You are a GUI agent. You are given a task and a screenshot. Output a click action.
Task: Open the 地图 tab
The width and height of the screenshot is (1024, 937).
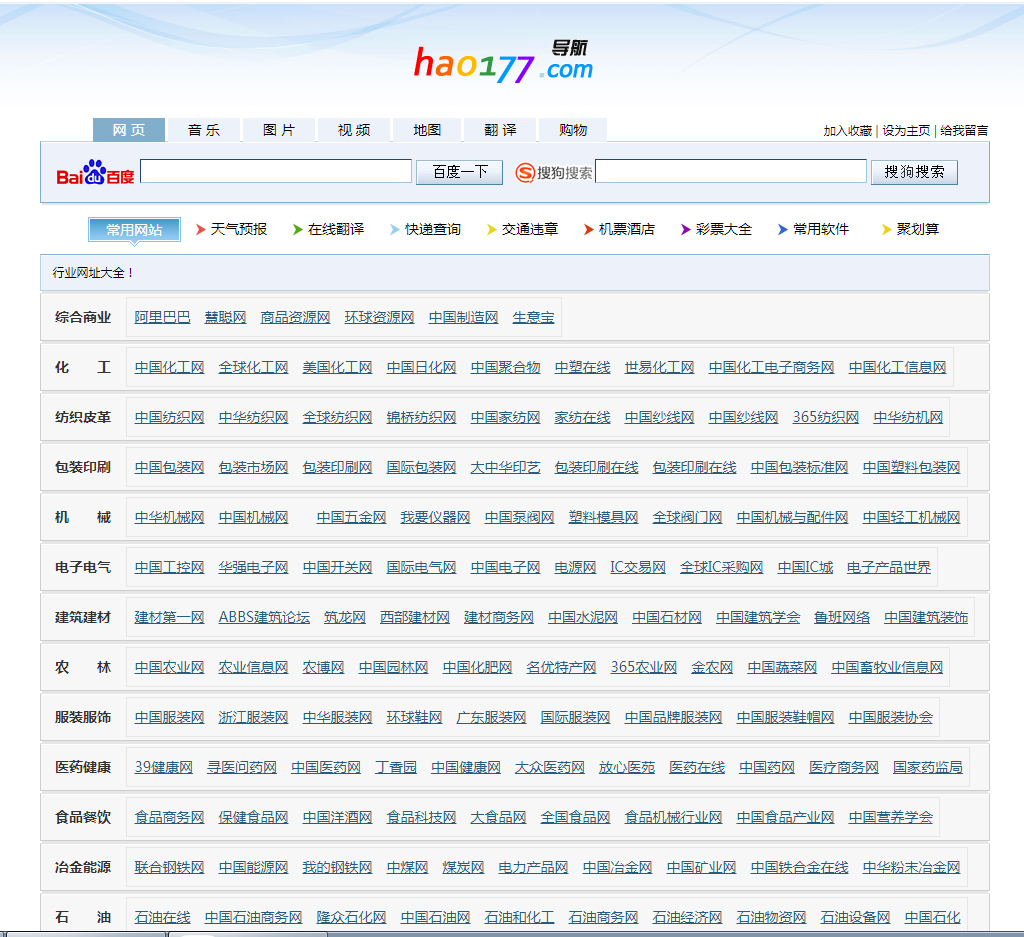pos(427,130)
